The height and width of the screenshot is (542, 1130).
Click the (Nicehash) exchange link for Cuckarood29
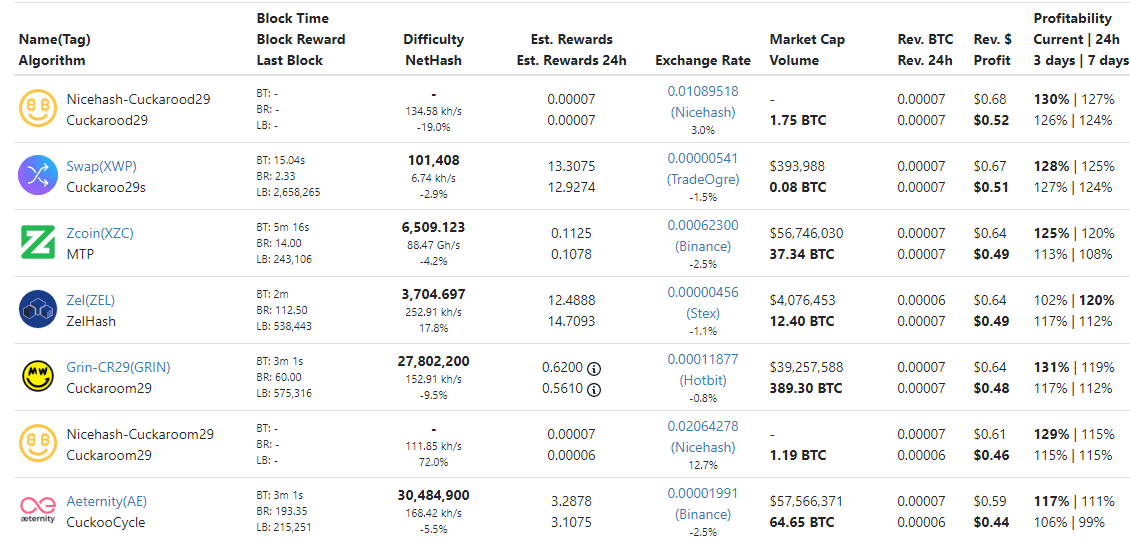pyautogui.click(x=703, y=112)
